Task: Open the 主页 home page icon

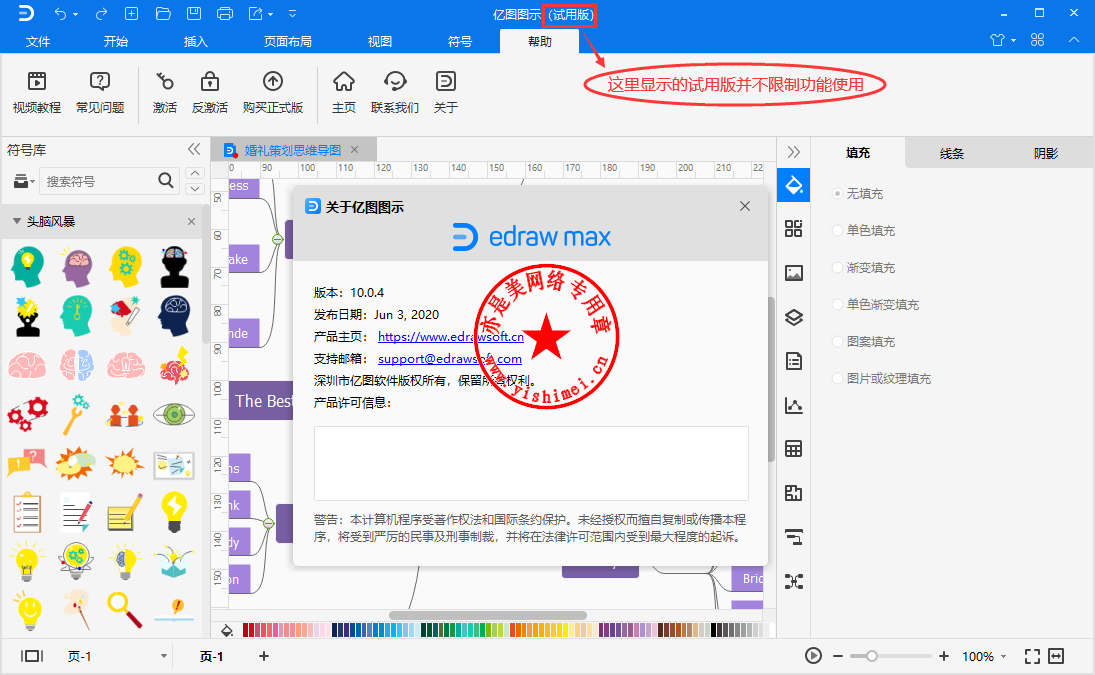Action: point(344,91)
